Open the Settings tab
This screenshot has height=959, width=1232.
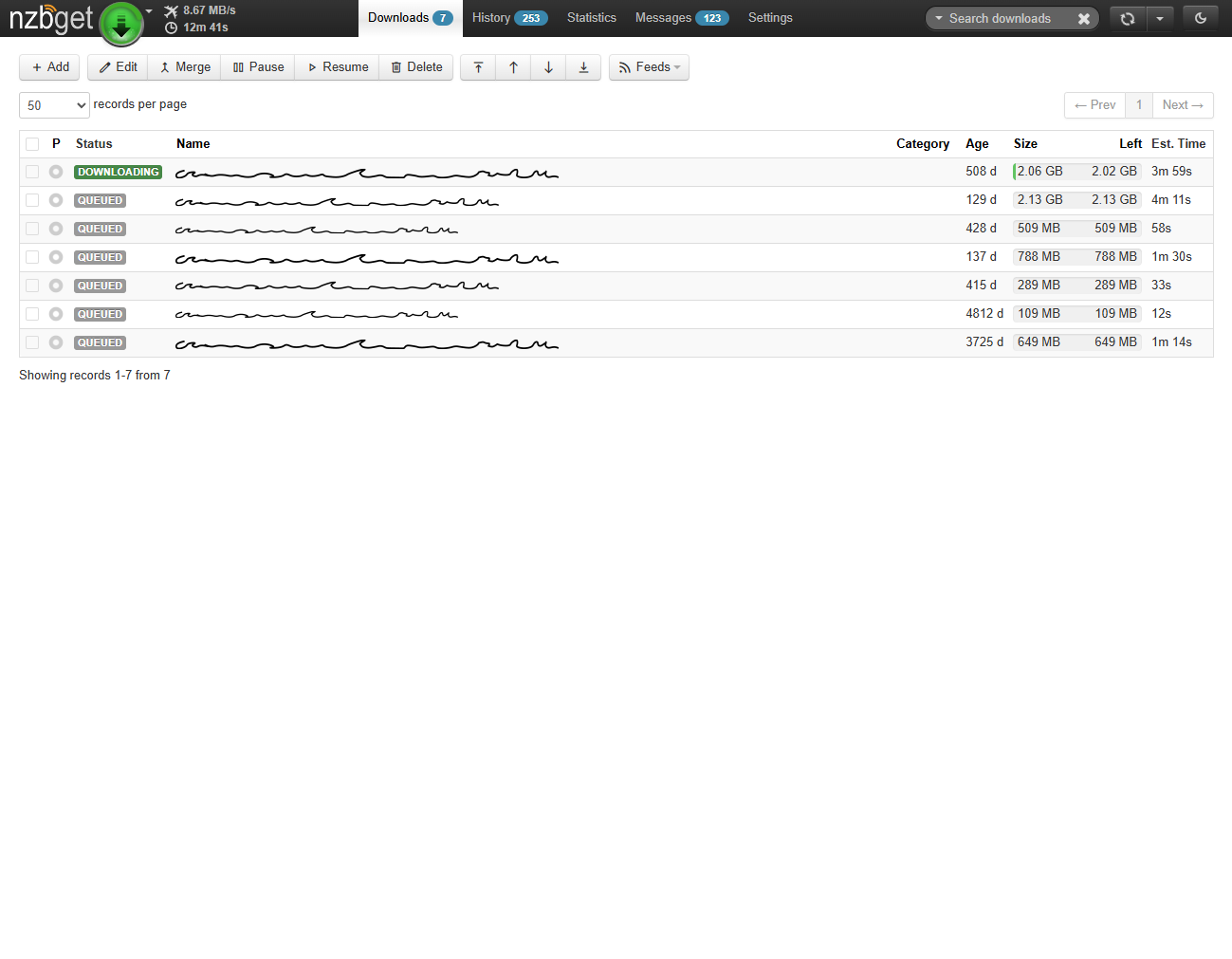(770, 18)
